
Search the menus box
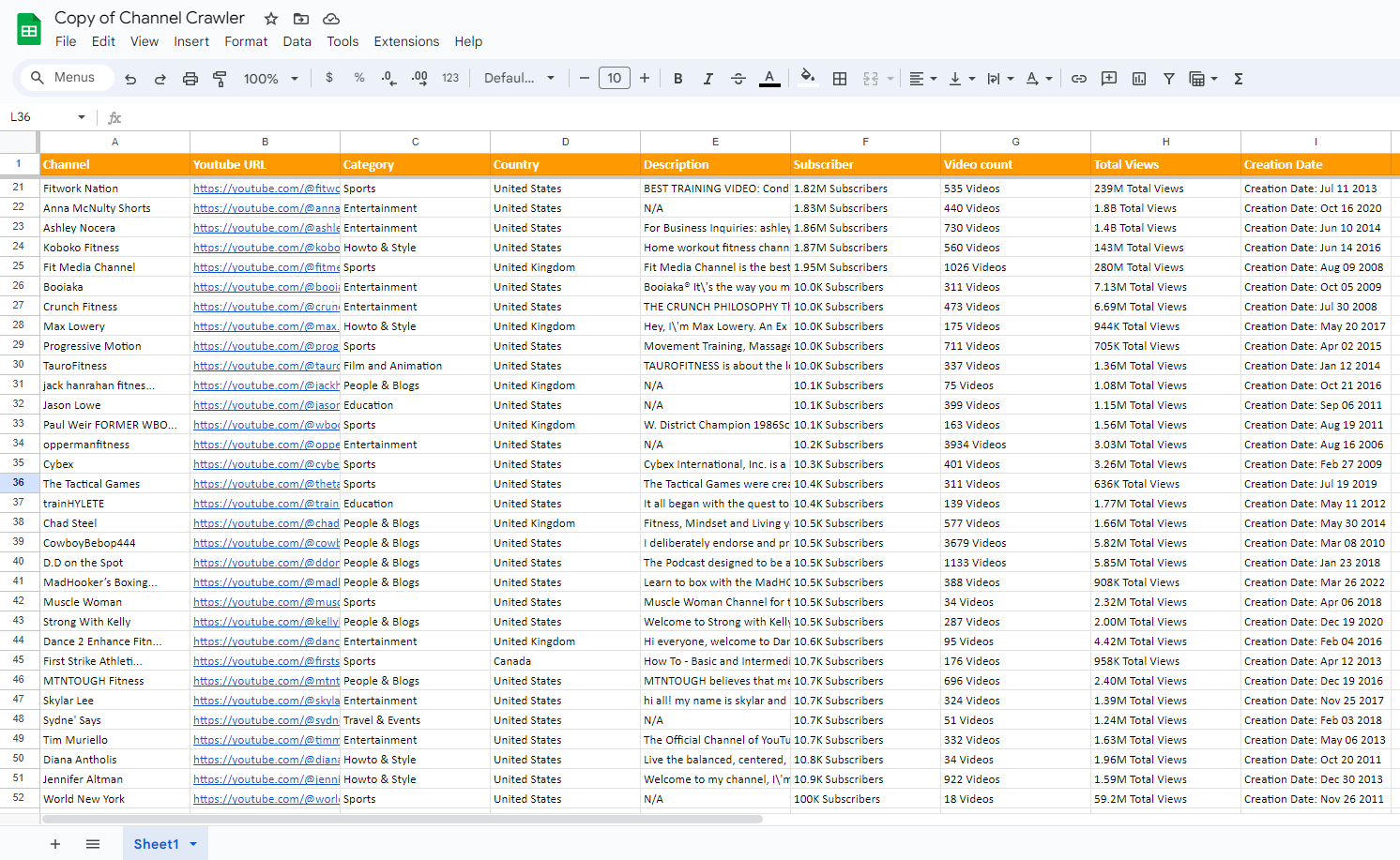tap(68, 78)
